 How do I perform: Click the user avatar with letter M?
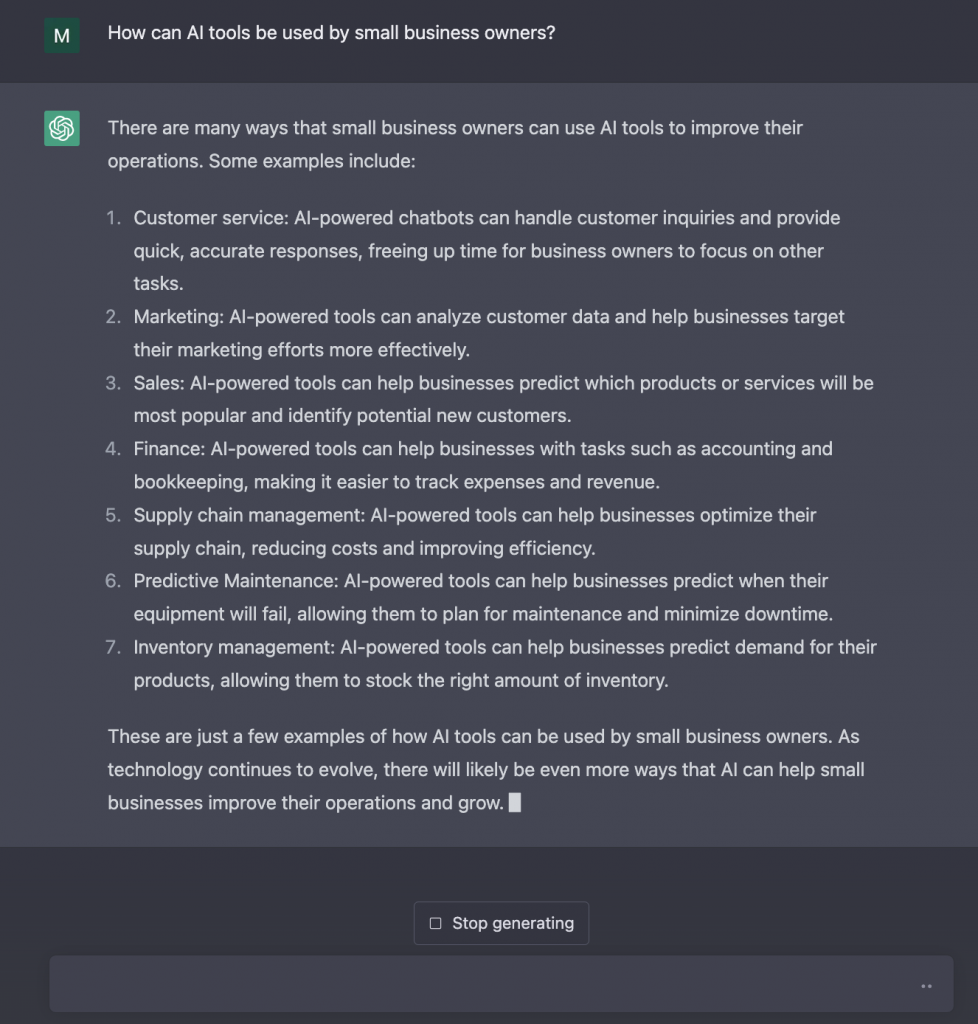[x=62, y=36]
